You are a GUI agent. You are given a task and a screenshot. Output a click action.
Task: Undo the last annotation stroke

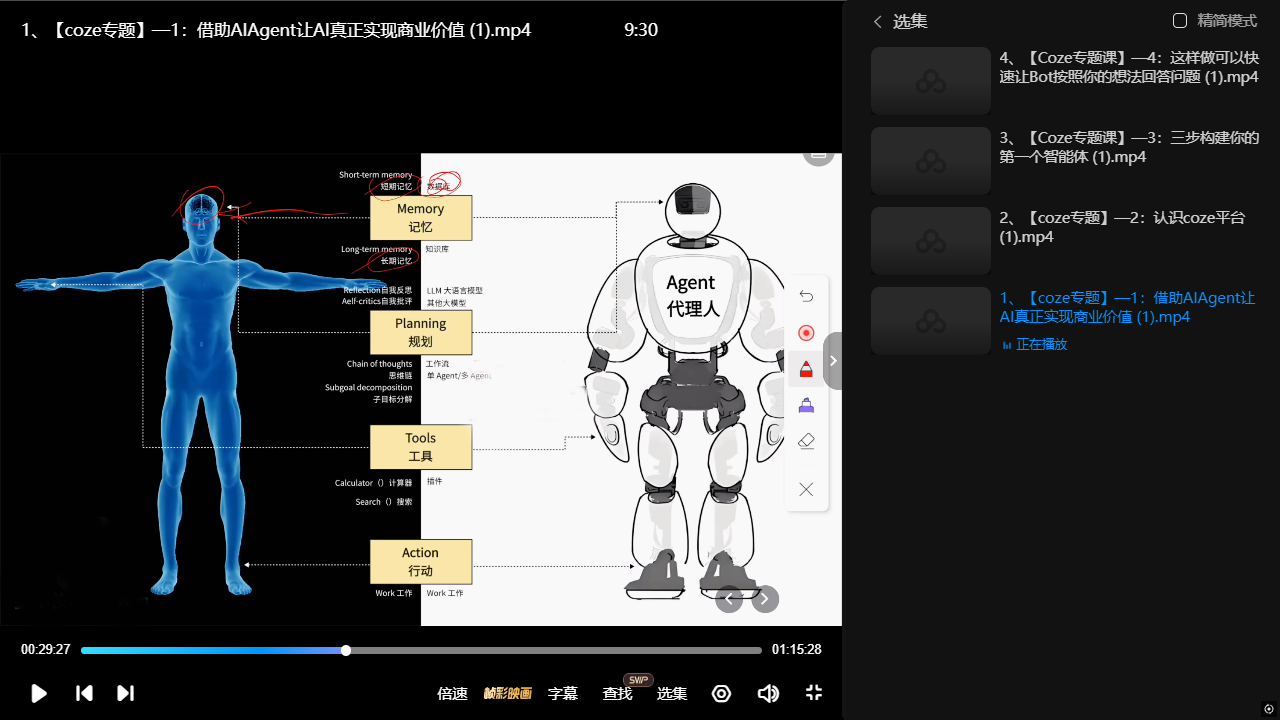point(806,296)
